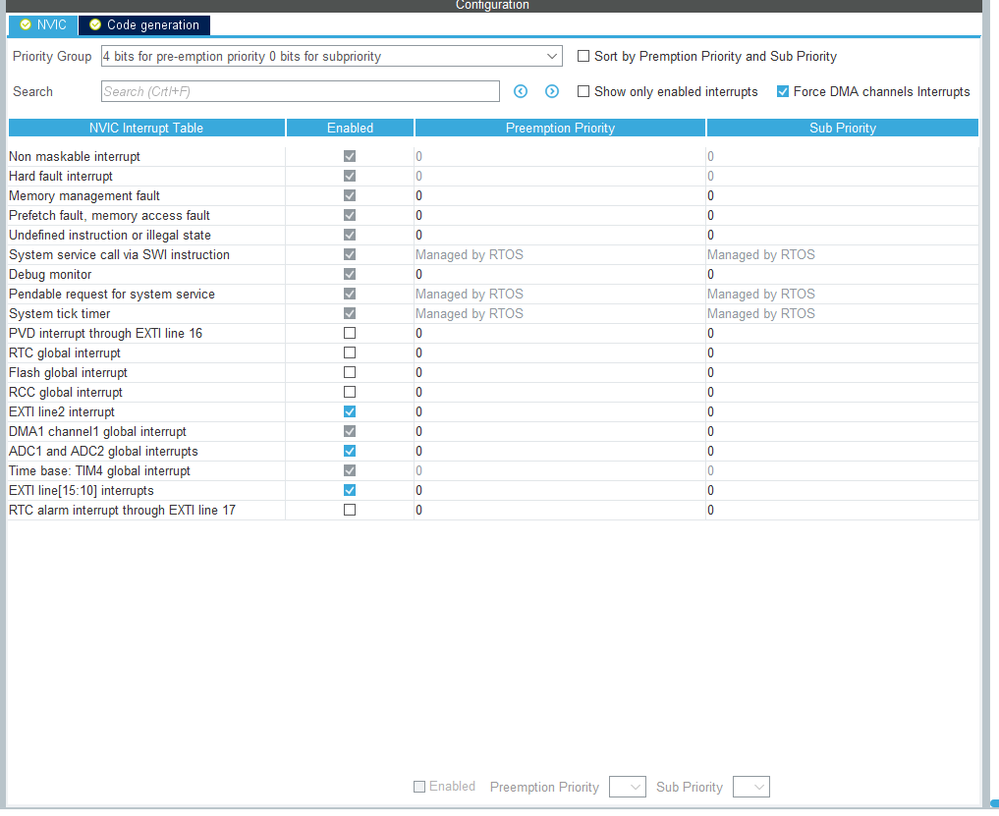Open the Priority Group dropdown
Viewport: 999px width, 816px height.
[x=331, y=56]
